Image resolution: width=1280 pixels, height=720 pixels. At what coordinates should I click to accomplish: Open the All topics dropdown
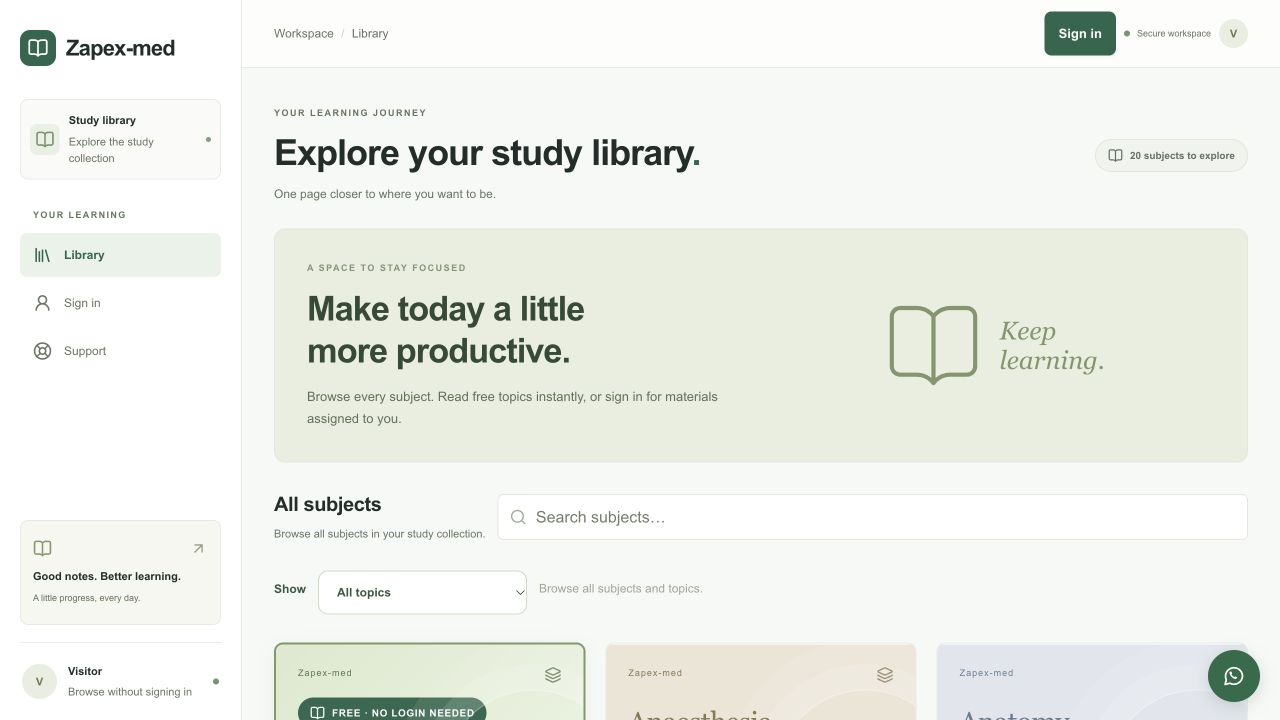(422, 592)
